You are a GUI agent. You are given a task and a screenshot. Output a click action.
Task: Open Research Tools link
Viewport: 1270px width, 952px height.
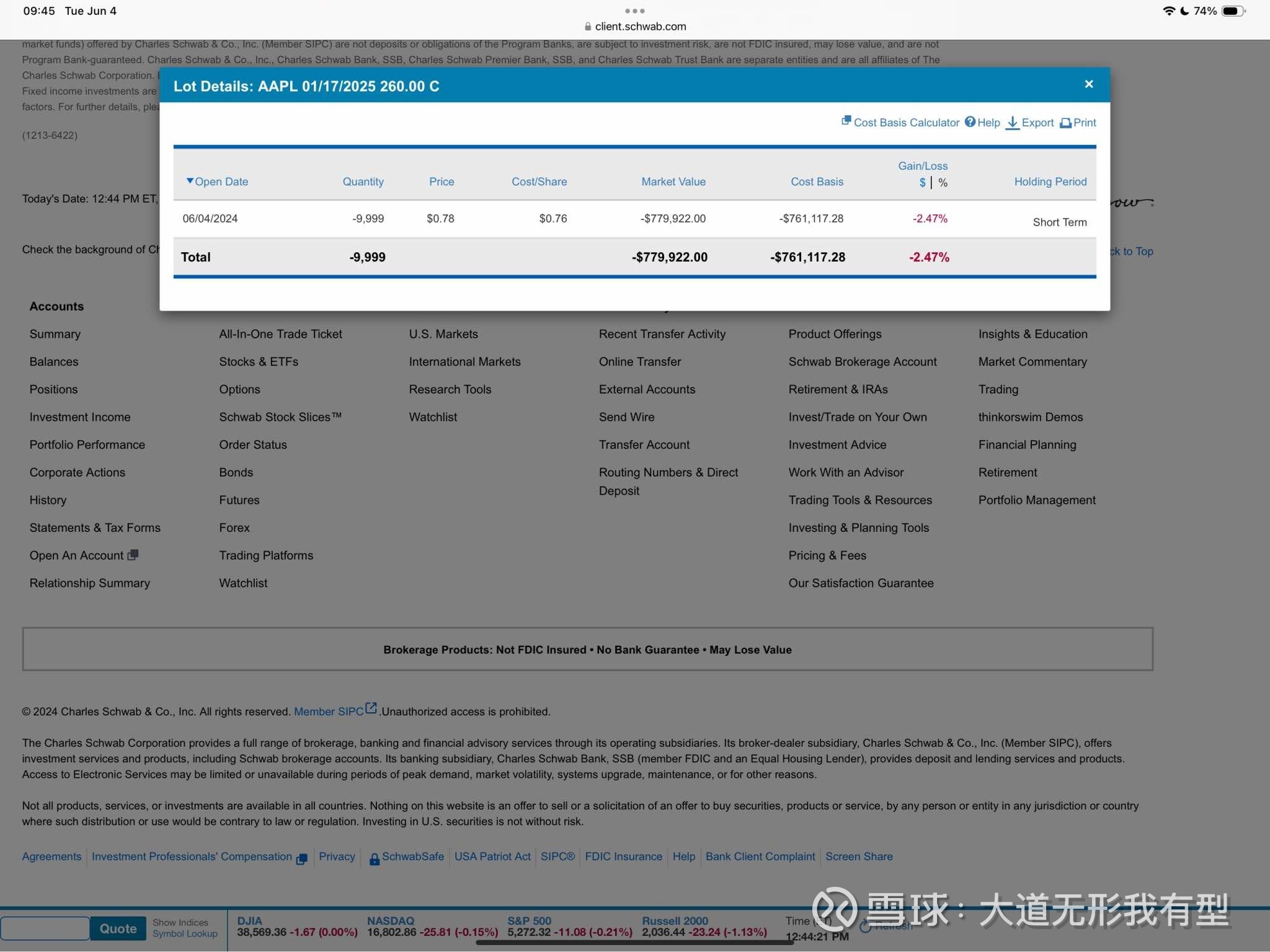click(x=450, y=389)
